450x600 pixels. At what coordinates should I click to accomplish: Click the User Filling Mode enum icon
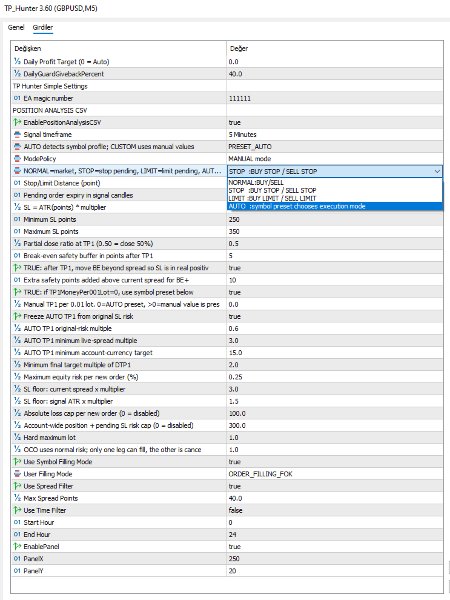[x=17, y=474]
